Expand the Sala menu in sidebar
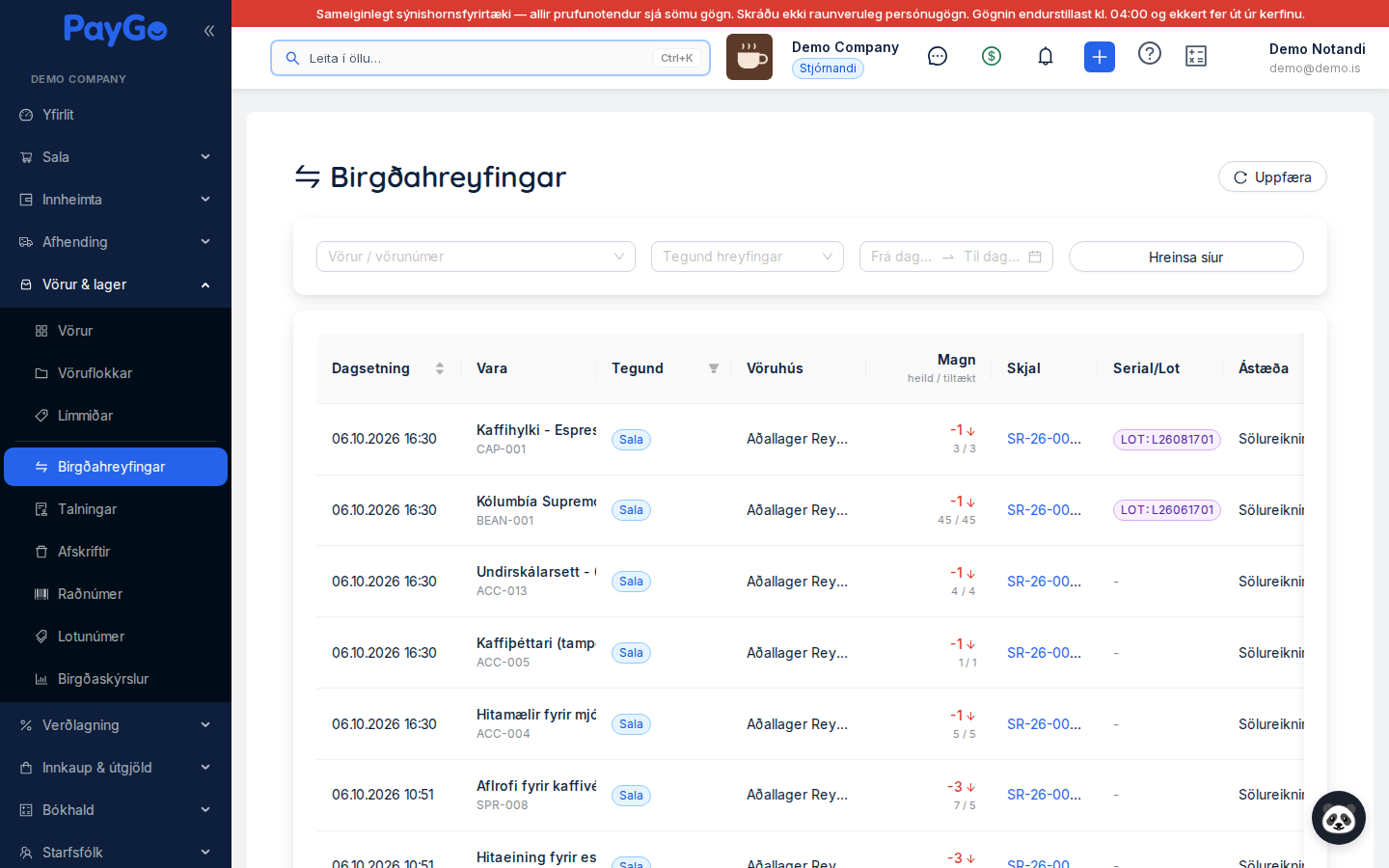The image size is (1389, 868). [x=116, y=157]
